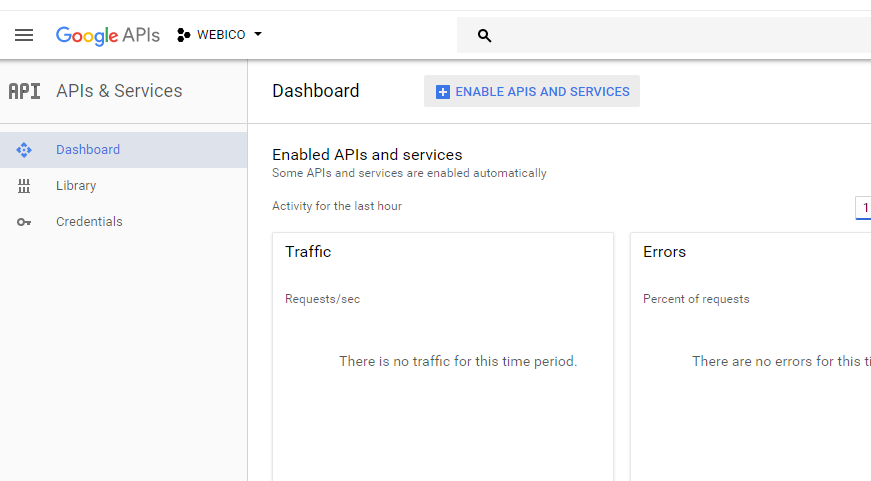
Task: Click the Requests/sec label
Action: click(x=323, y=299)
